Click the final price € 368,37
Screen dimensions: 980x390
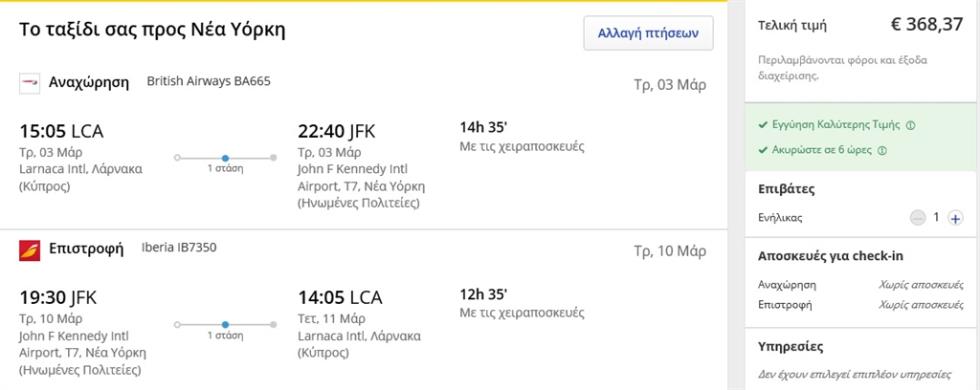point(927,25)
